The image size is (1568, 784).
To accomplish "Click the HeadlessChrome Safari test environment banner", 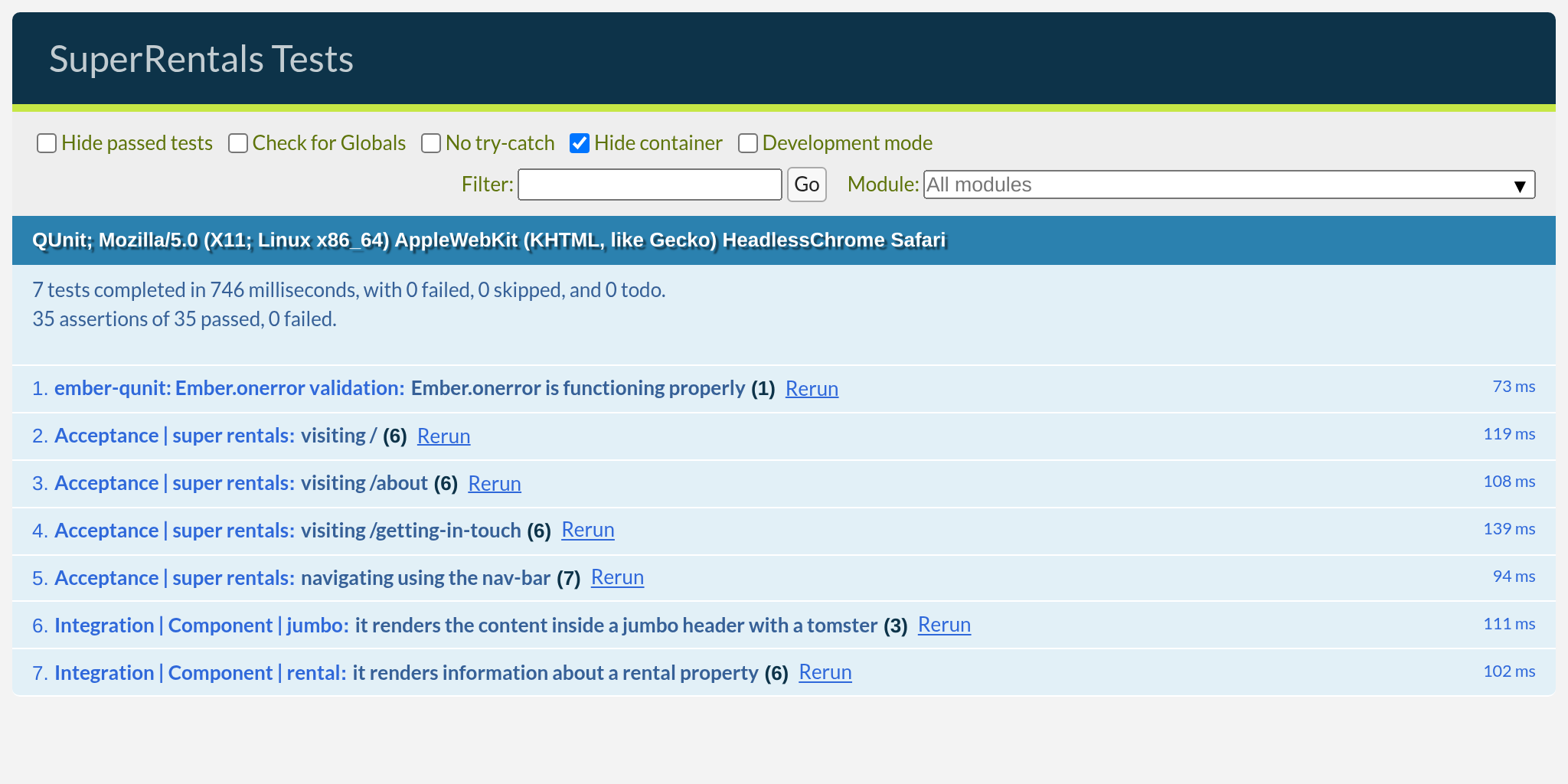I will click(x=488, y=239).
